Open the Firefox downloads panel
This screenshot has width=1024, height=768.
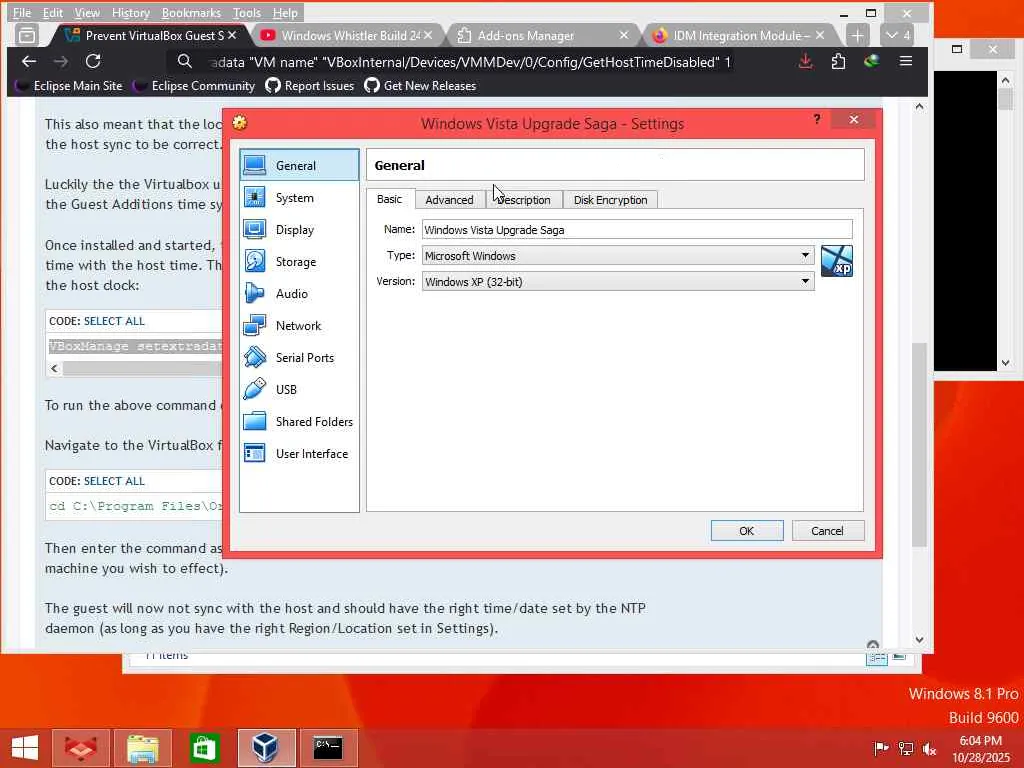806,61
